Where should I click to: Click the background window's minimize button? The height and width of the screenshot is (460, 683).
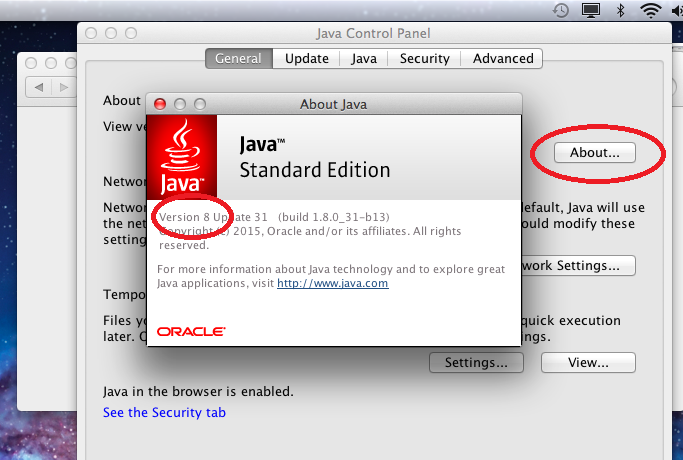point(51,63)
